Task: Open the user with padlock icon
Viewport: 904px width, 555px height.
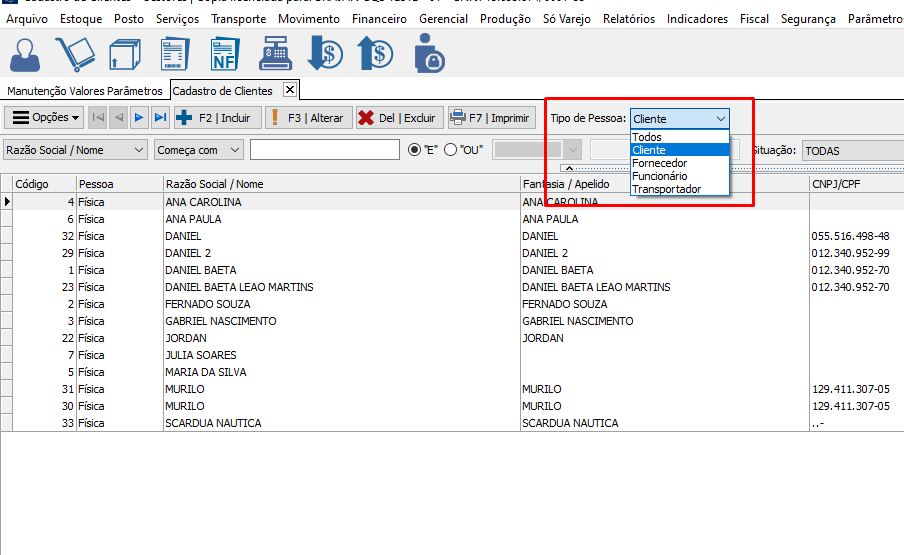Action: [428, 54]
